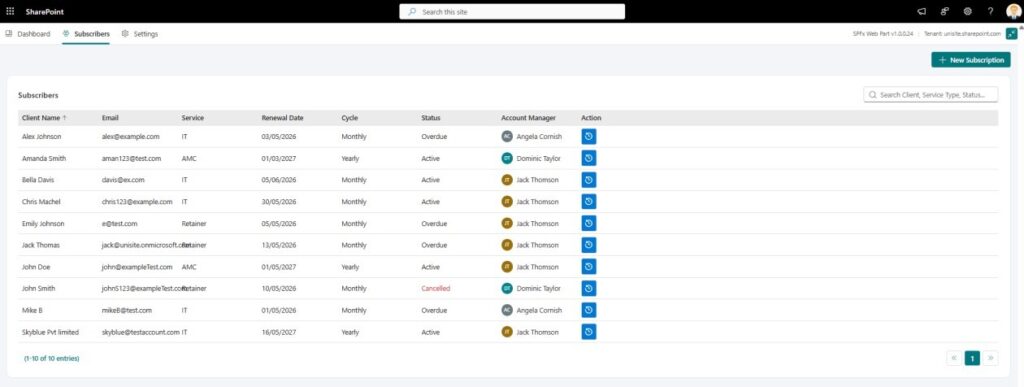Toggle the full-screen expand icon
This screenshot has height=387, width=1024.
coord(1011,34)
